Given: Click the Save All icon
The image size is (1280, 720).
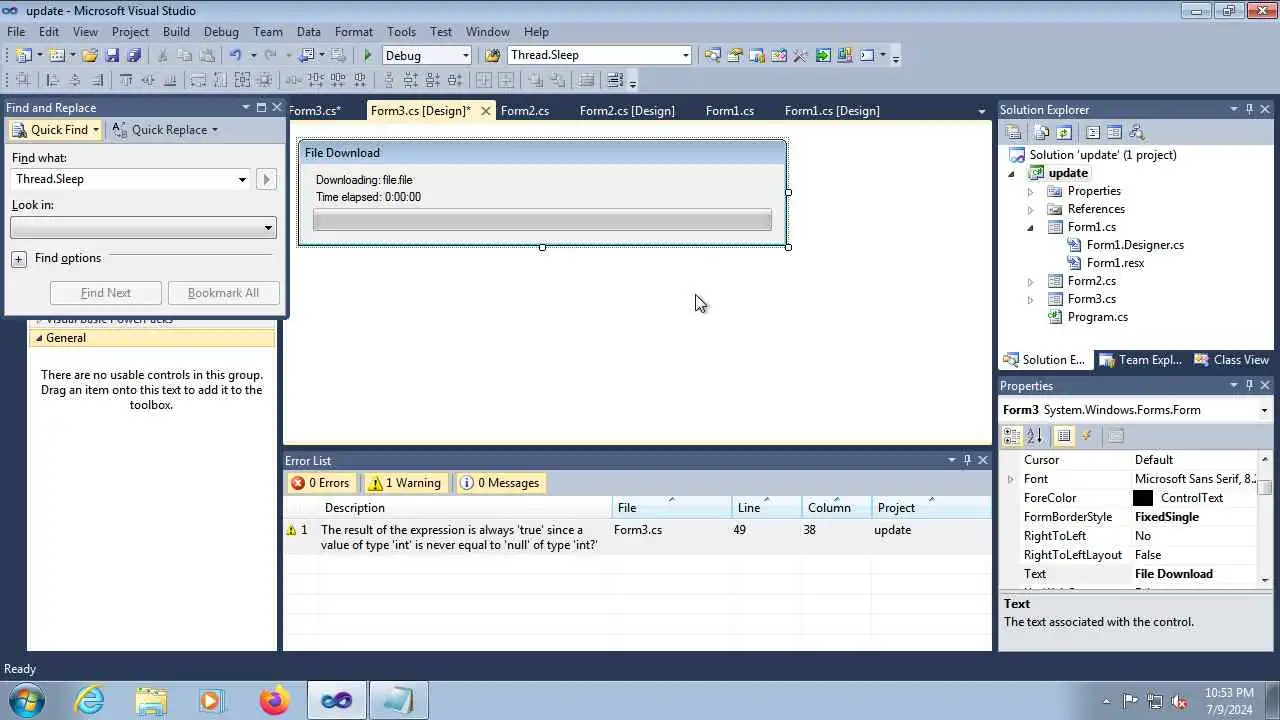Looking at the screenshot, I should [134, 56].
